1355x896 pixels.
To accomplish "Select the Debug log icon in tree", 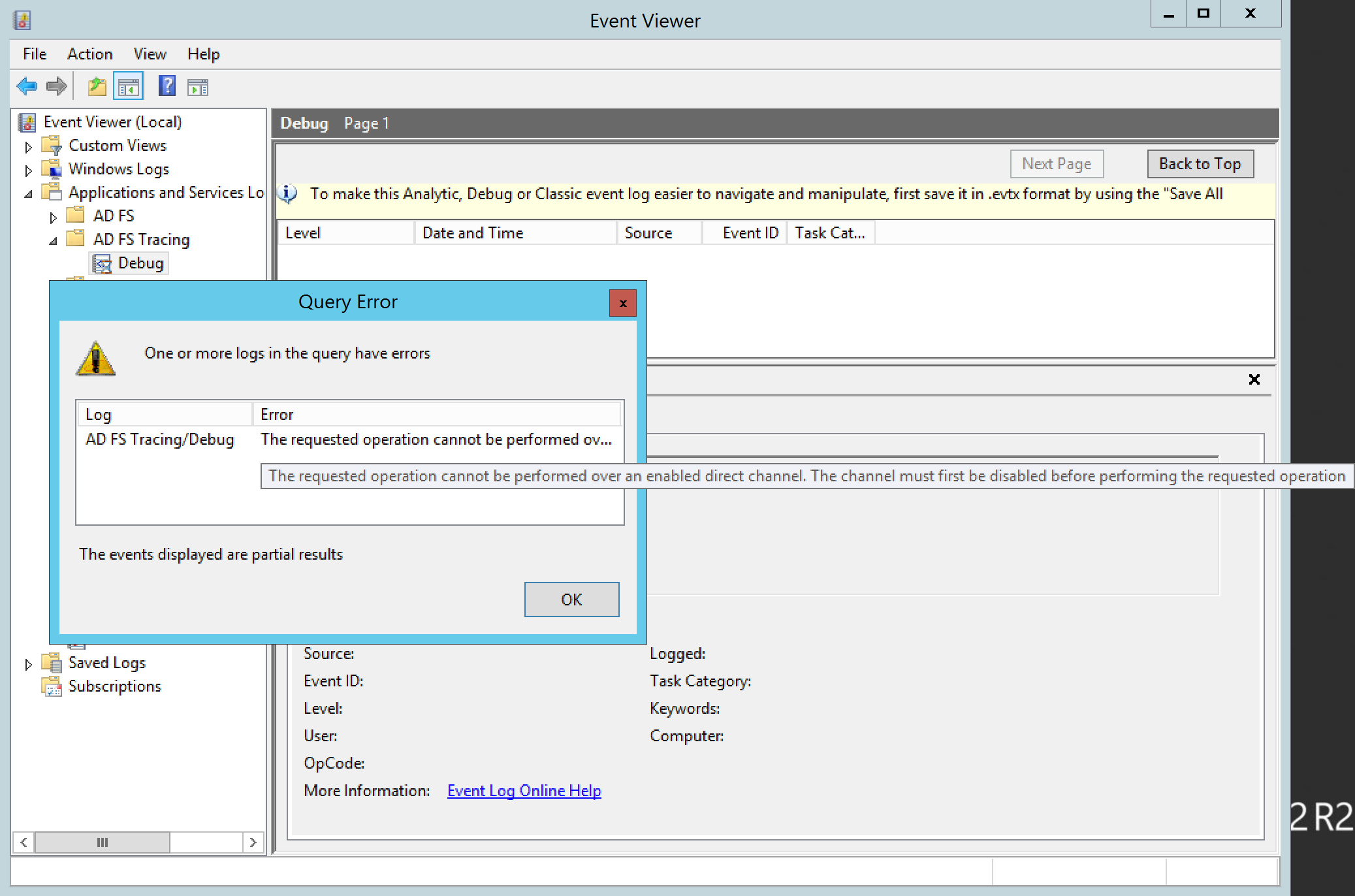I will [x=102, y=264].
